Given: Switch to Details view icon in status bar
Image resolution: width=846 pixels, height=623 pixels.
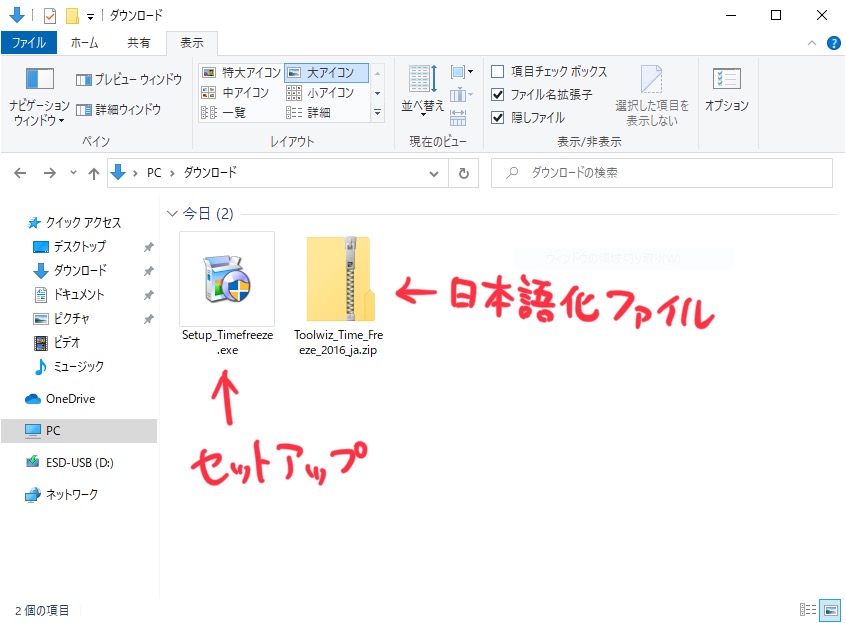Looking at the screenshot, I should pos(808,609).
